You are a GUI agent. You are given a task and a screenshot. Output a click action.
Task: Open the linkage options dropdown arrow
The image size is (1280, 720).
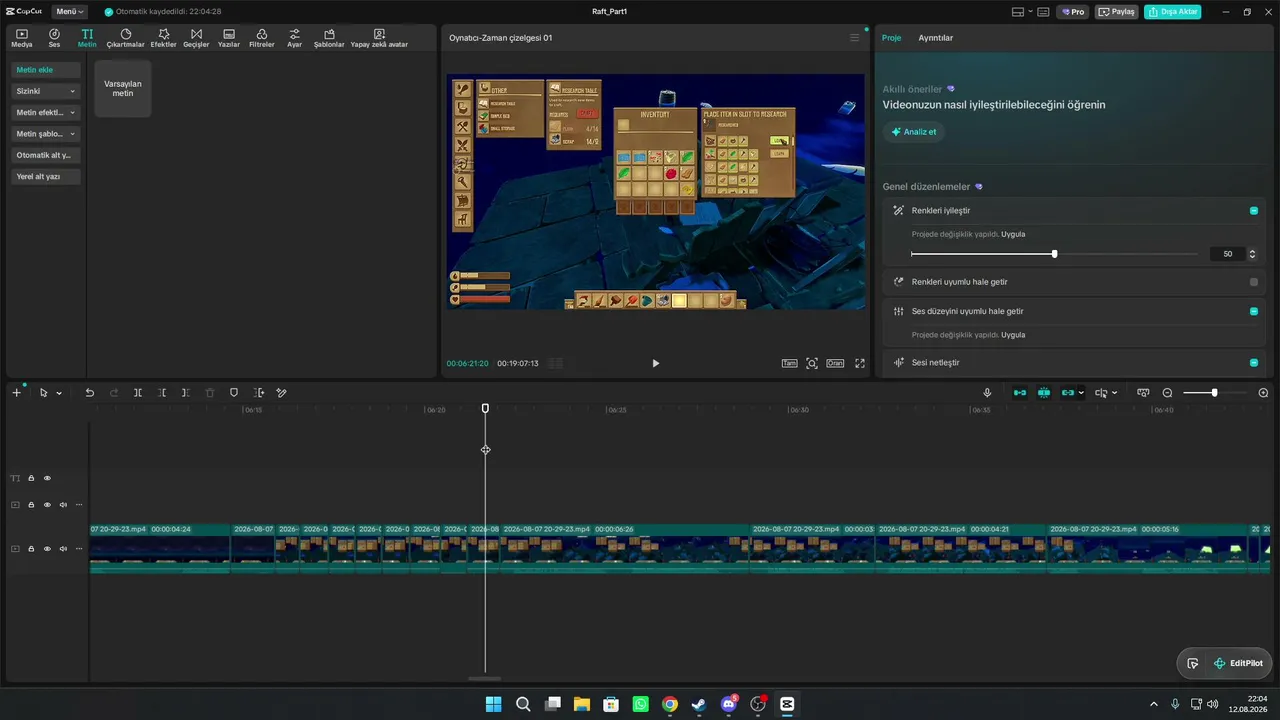1081,393
